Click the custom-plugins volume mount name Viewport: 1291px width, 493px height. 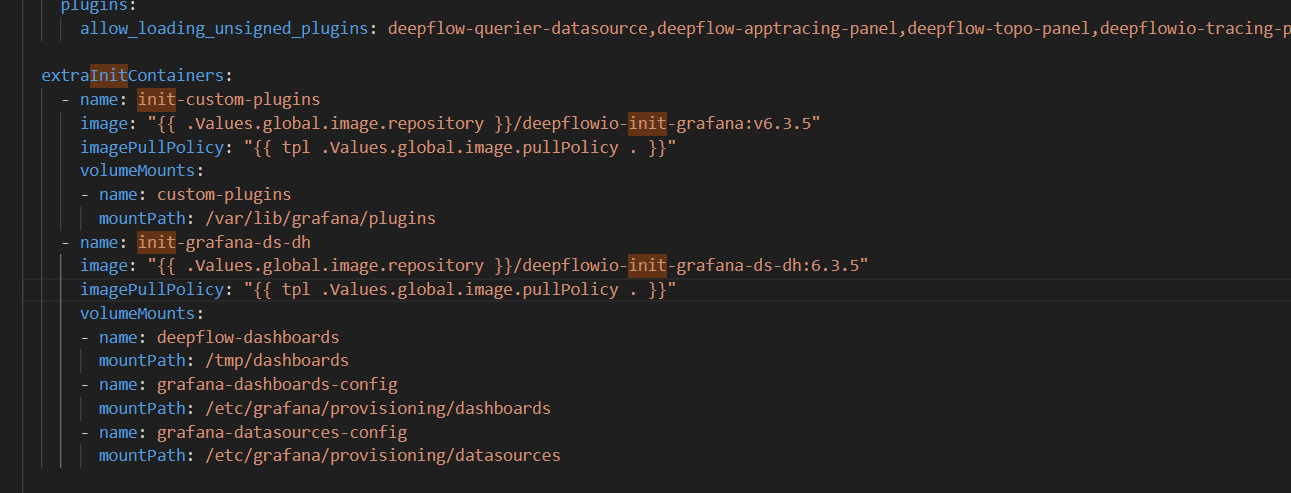[x=224, y=194]
